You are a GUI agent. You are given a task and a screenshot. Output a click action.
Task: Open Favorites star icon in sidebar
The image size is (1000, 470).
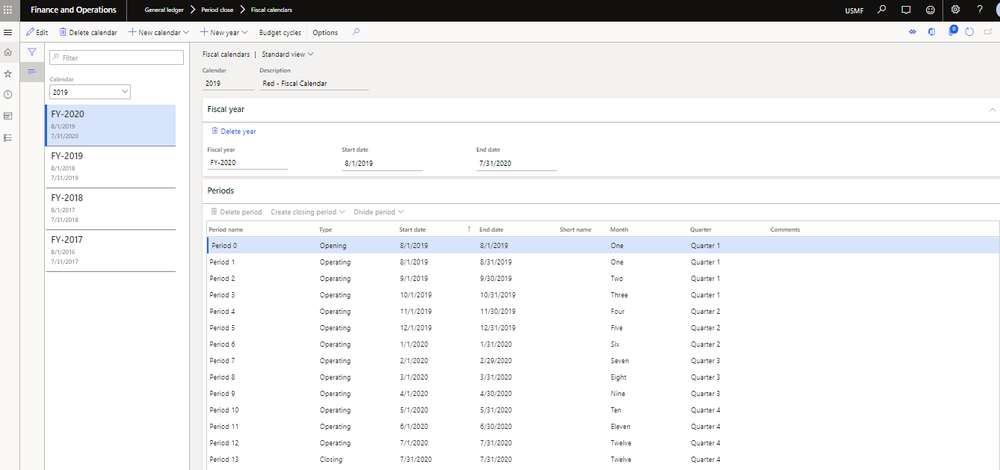tap(8, 74)
